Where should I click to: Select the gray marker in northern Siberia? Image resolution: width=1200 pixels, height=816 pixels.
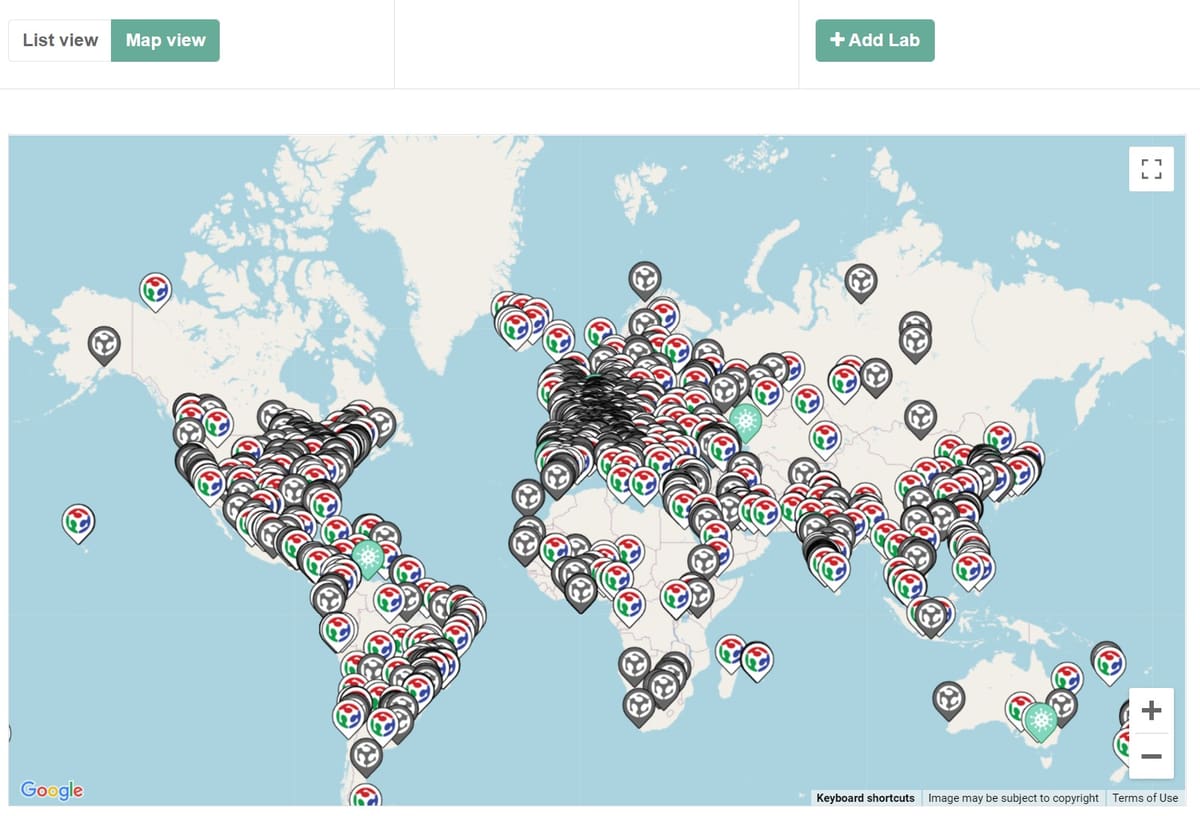861,283
